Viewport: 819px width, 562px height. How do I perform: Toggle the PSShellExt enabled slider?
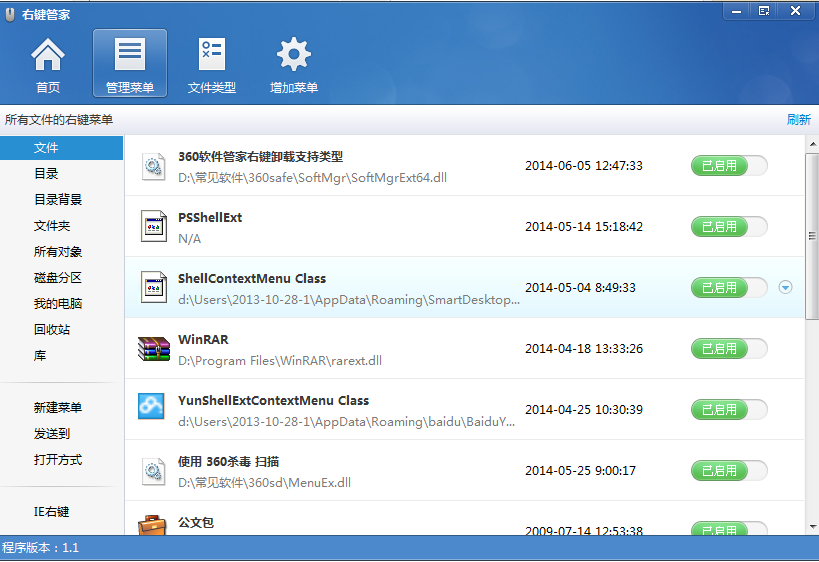729,227
